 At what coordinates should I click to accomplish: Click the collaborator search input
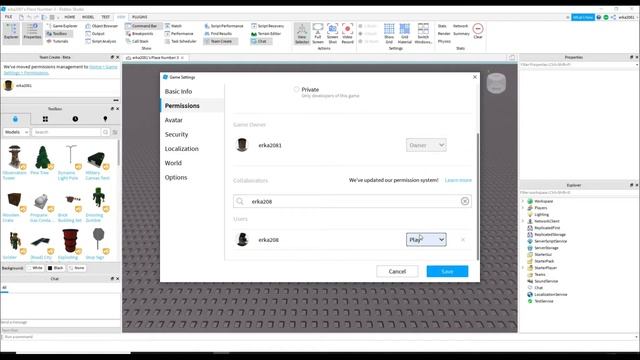click(352, 201)
